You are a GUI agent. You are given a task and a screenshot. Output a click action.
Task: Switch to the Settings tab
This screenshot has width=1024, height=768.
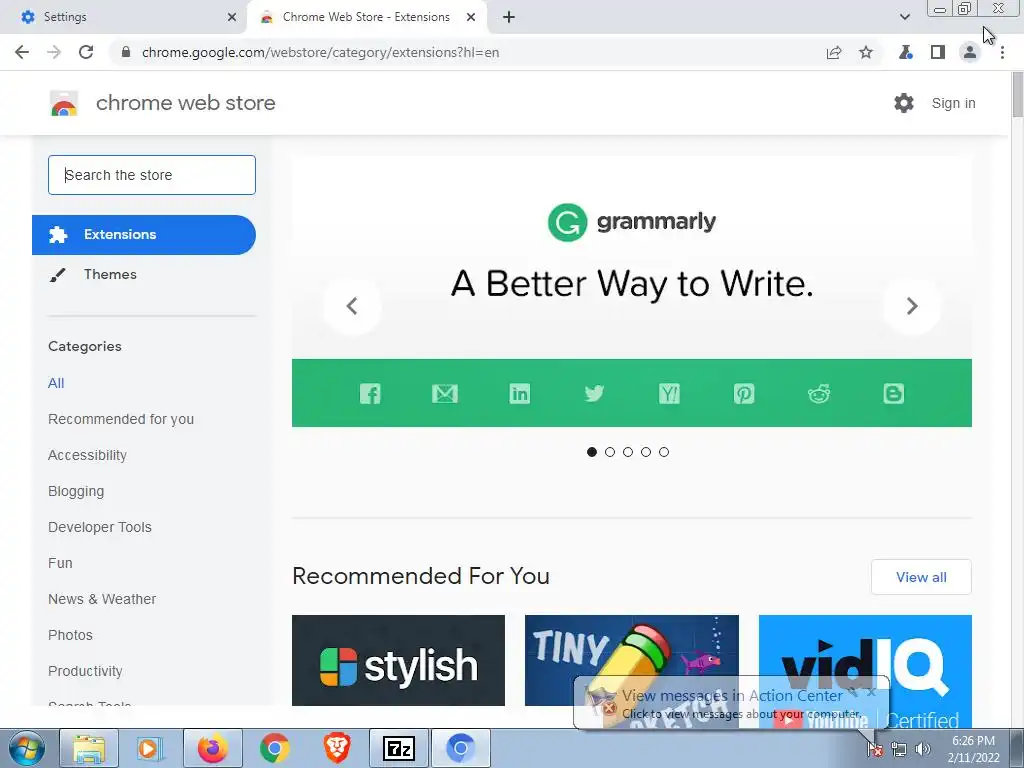pos(123,17)
